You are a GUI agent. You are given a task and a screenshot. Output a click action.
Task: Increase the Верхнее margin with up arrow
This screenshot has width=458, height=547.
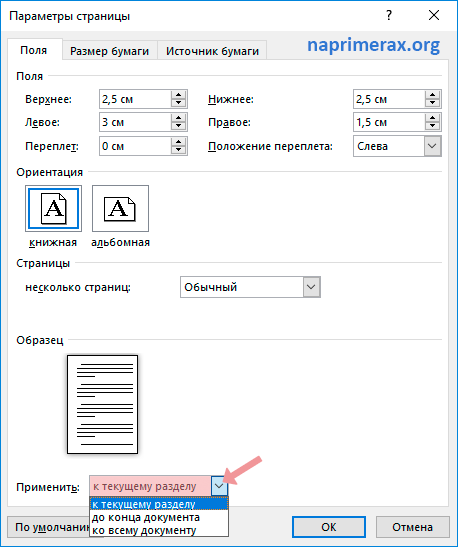tap(179, 95)
